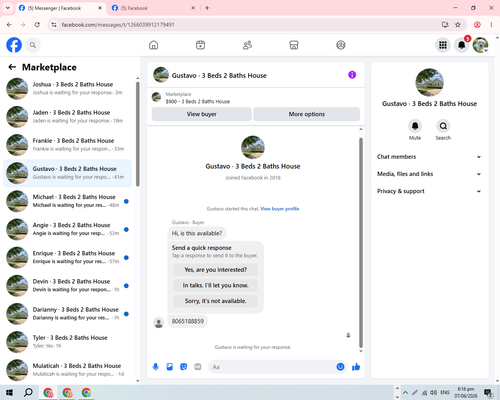Viewport: 500px width, 400px height.
Task: Open the emoji picker in message box
Action: [340, 367]
